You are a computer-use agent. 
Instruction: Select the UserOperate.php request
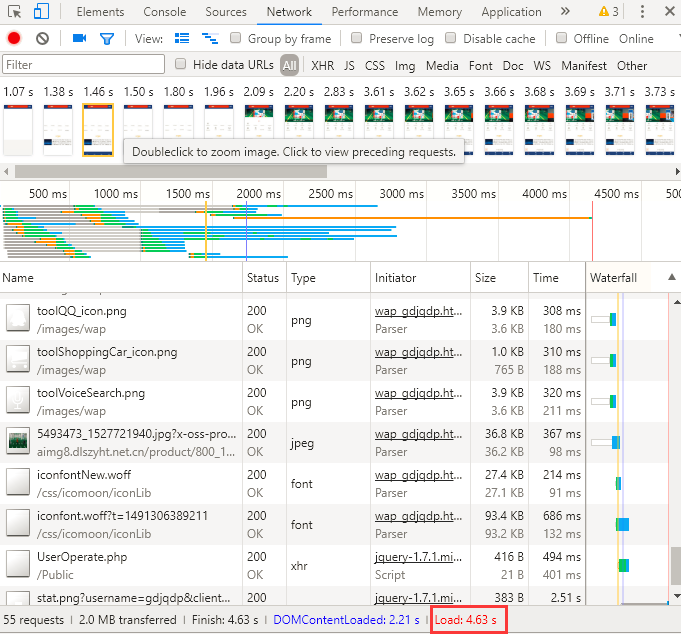pyautogui.click(x=82, y=557)
